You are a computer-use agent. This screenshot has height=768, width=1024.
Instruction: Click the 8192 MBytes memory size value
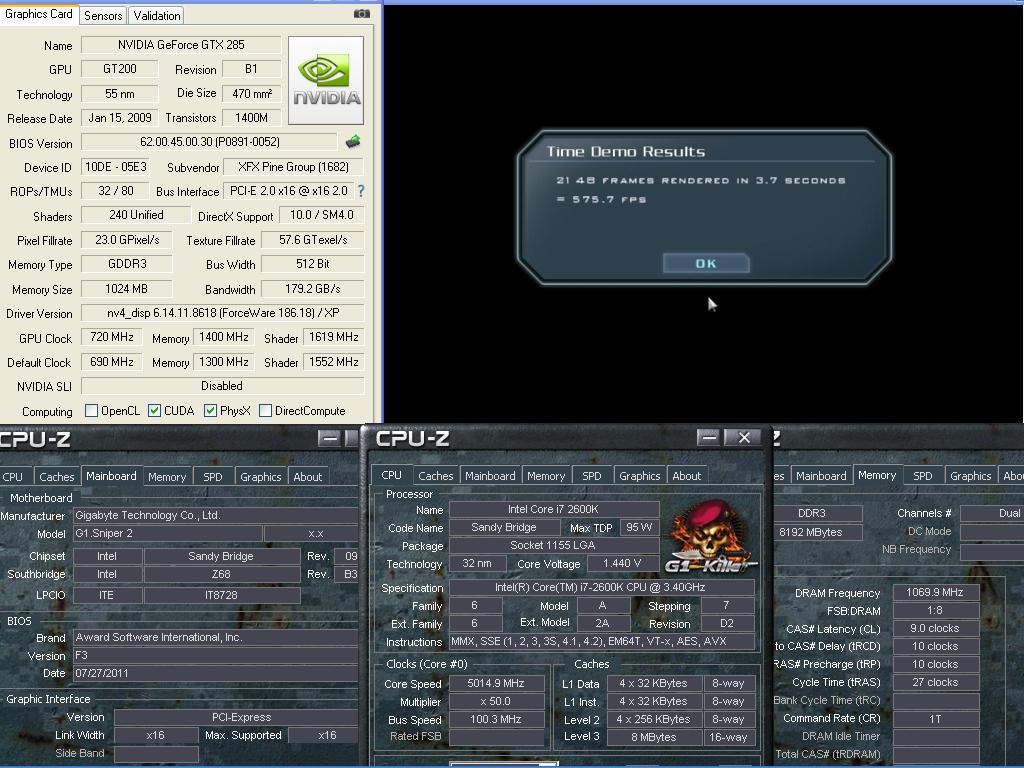click(816, 532)
